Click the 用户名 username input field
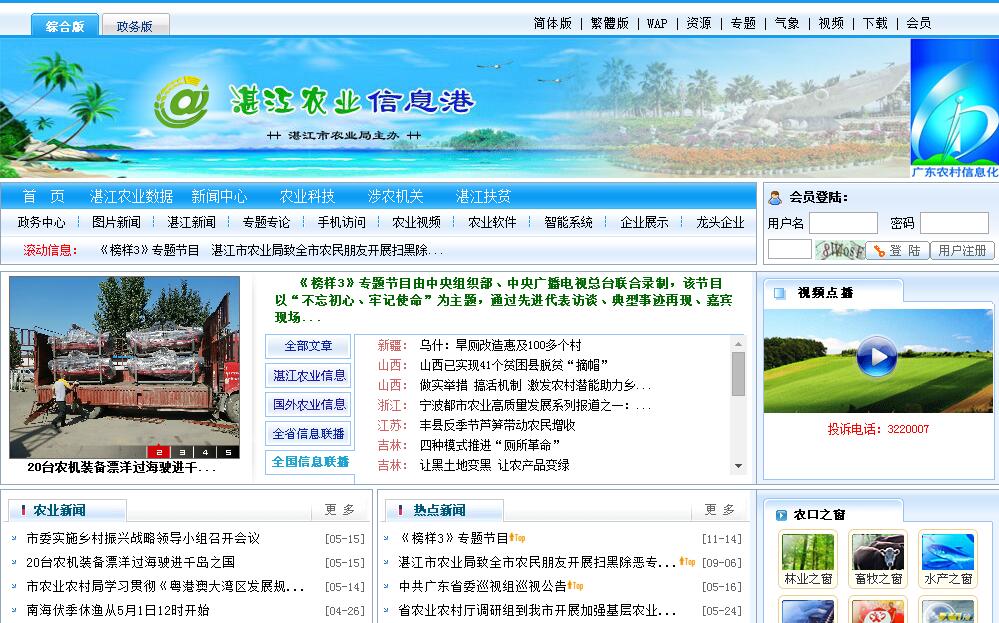The height and width of the screenshot is (623, 999). [843, 223]
